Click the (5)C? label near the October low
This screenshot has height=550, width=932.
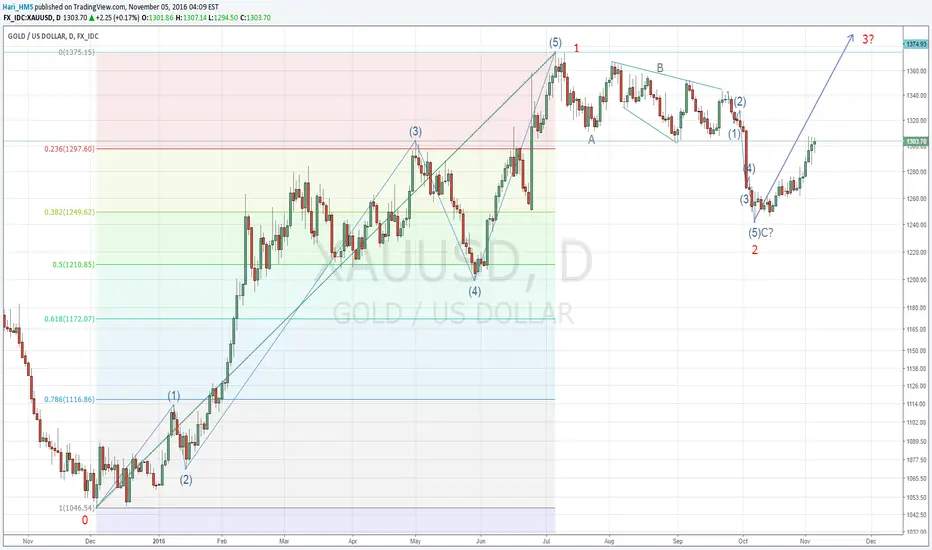click(761, 232)
